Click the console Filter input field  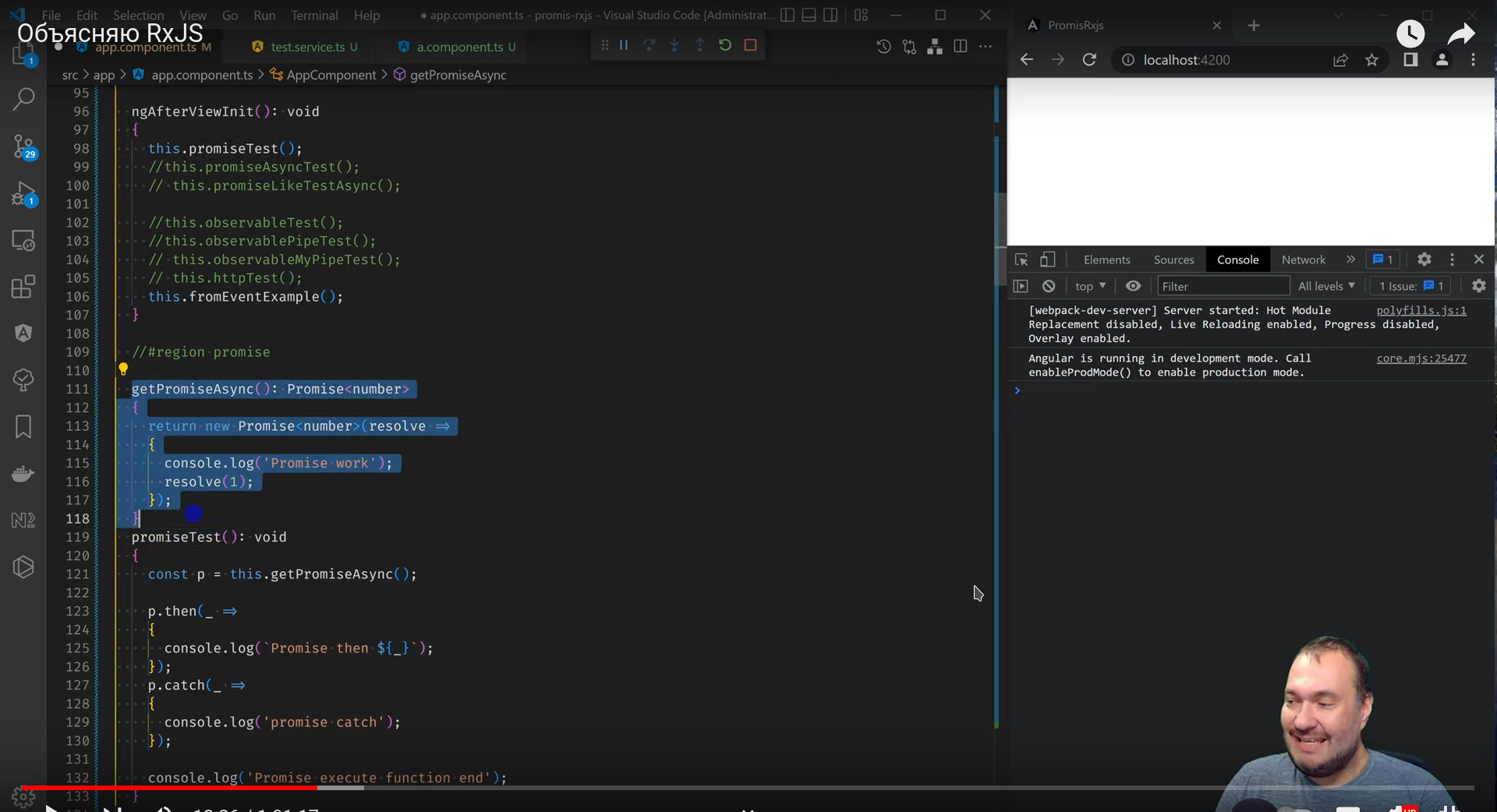[1223, 286]
